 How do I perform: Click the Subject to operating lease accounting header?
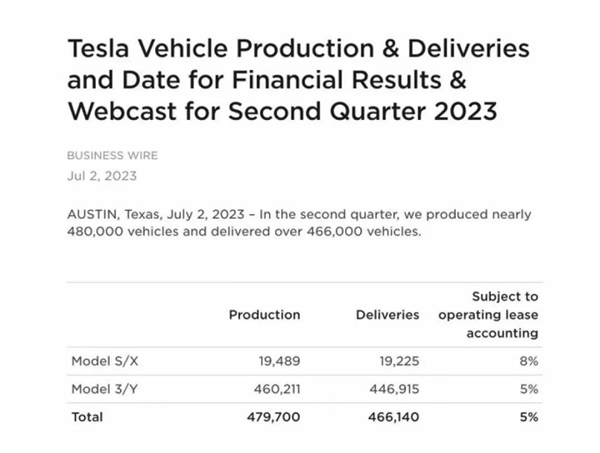click(488, 315)
